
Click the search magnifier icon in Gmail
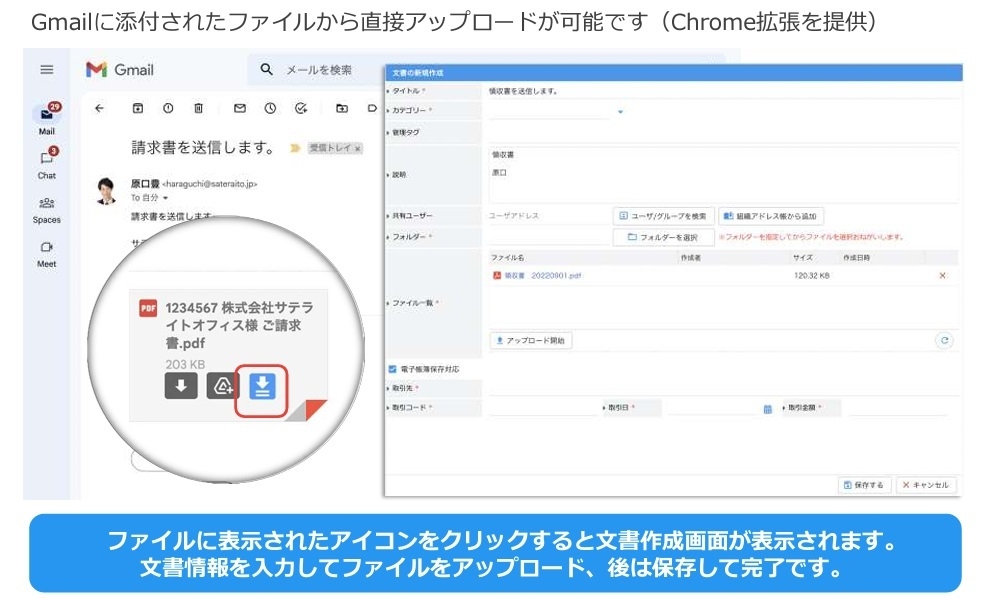268,70
